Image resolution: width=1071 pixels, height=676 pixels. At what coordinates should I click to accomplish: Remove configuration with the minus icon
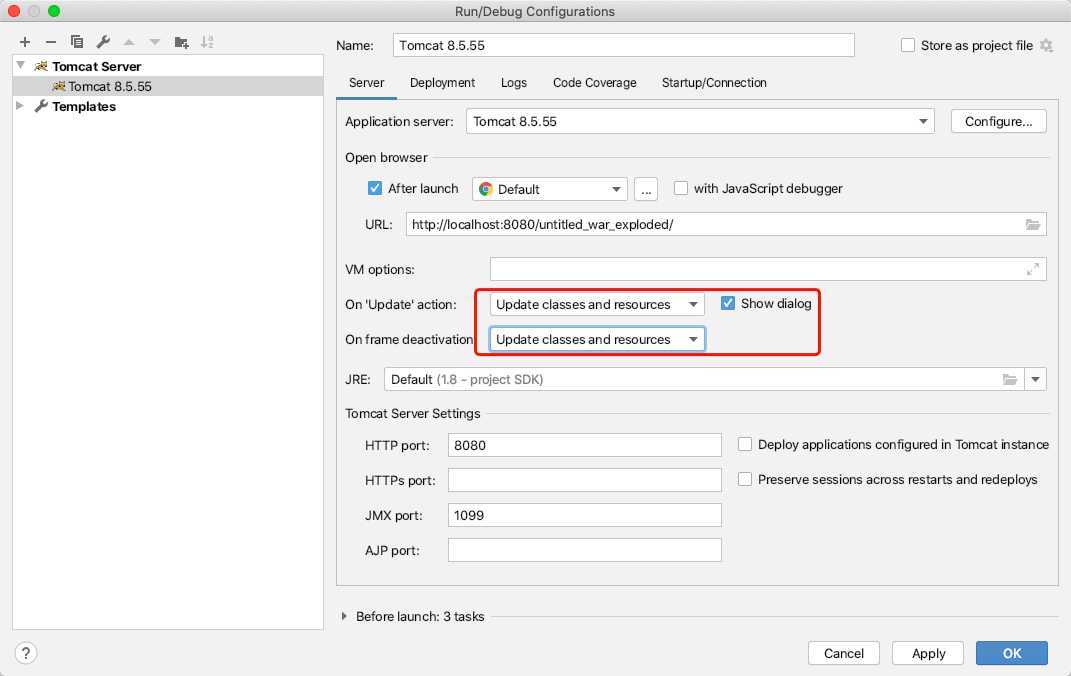pos(51,42)
